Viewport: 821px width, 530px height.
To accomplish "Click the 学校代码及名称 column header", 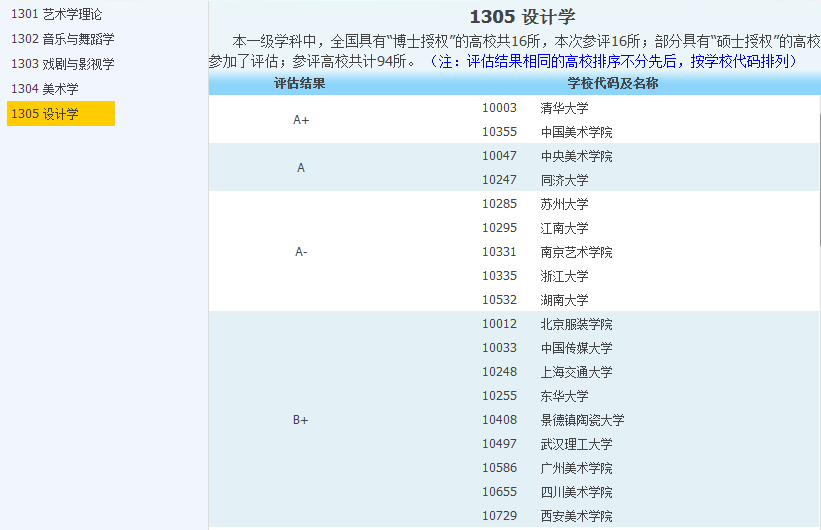I will click(x=613, y=83).
